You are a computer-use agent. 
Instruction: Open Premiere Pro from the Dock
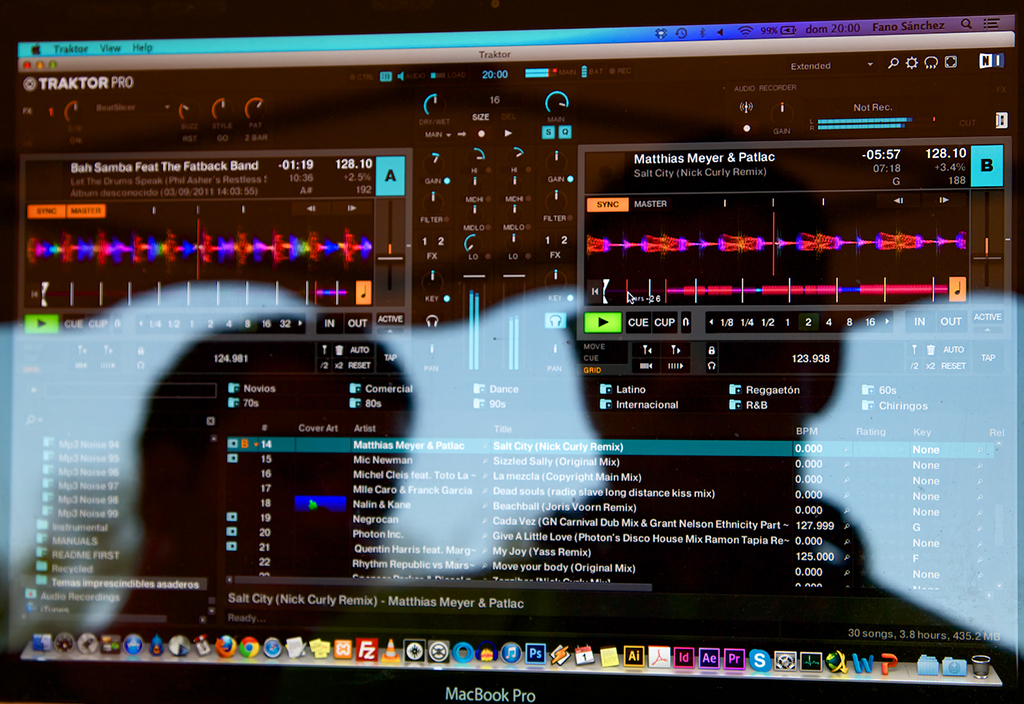coord(734,659)
